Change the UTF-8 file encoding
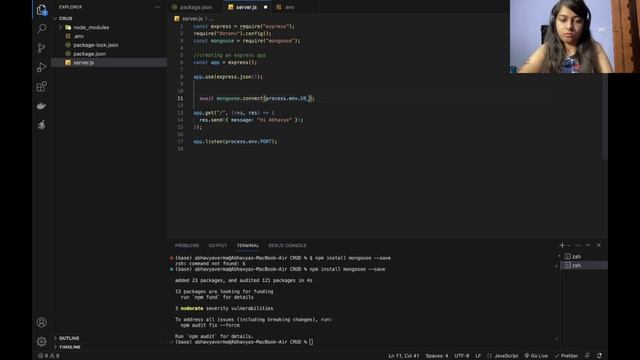 coord(462,356)
